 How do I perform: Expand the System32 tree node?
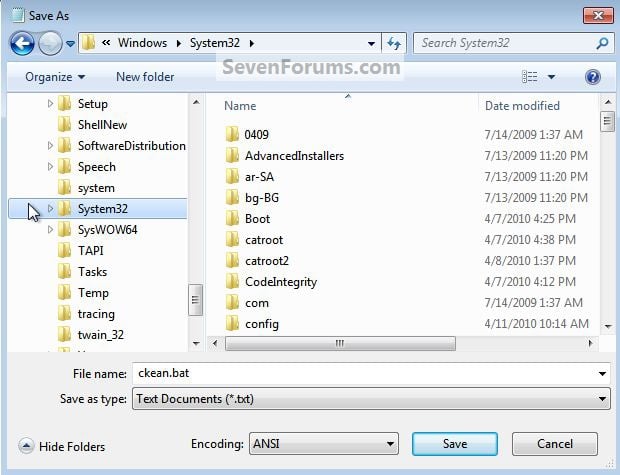coord(50,208)
